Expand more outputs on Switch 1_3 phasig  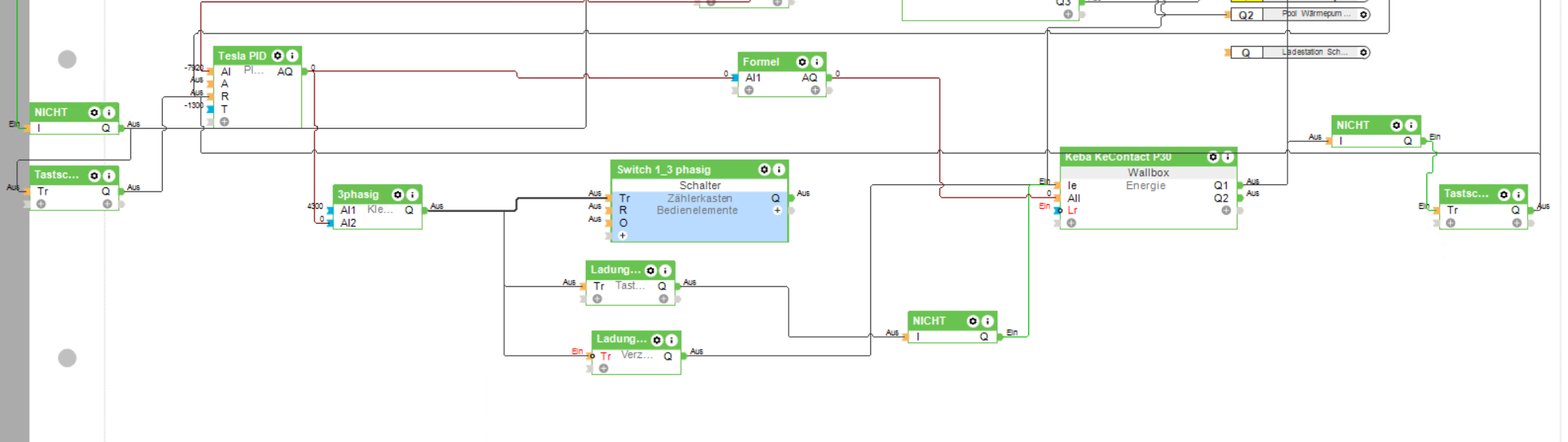777,210
